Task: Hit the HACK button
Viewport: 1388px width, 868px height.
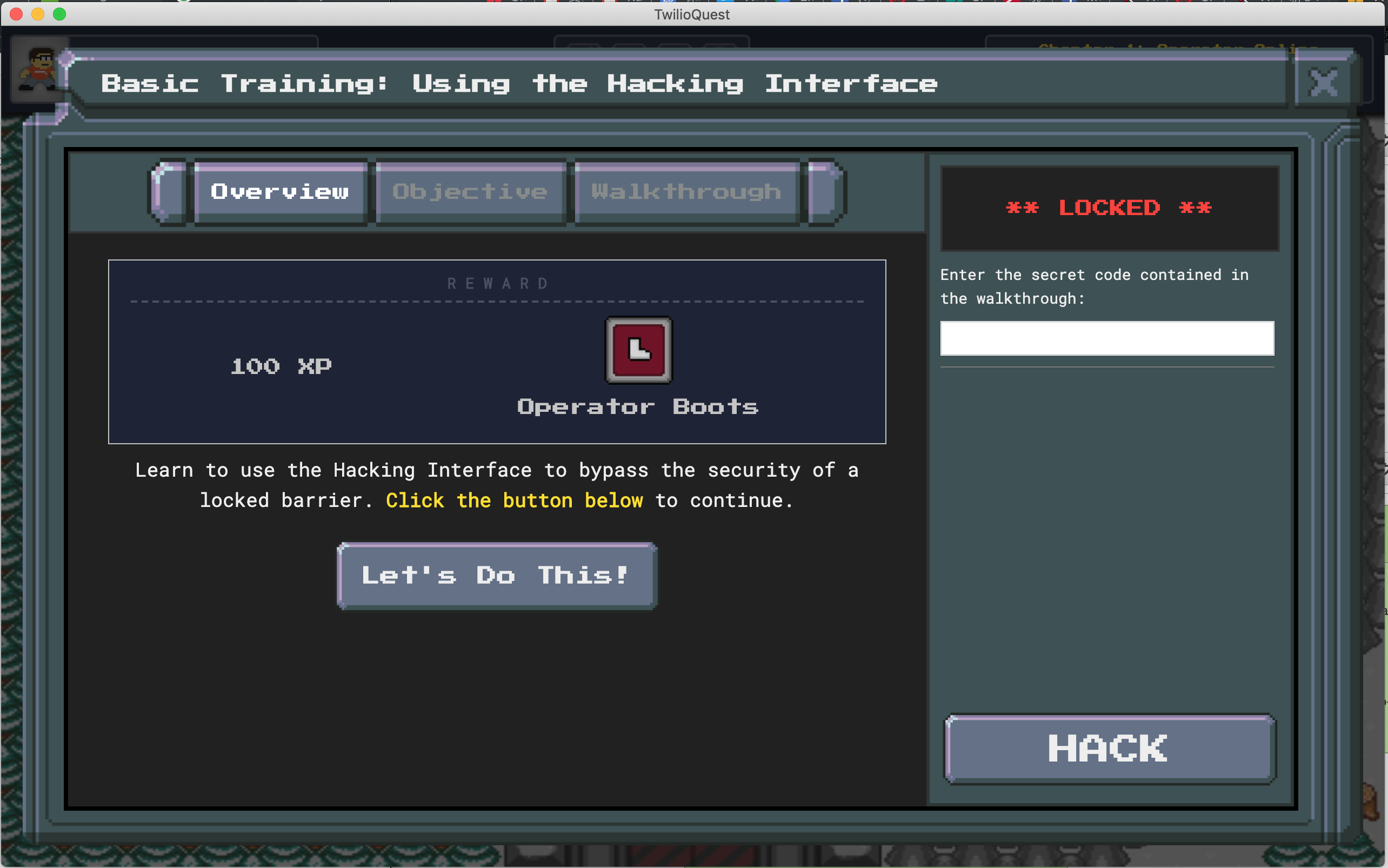Action: click(x=1109, y=749)
